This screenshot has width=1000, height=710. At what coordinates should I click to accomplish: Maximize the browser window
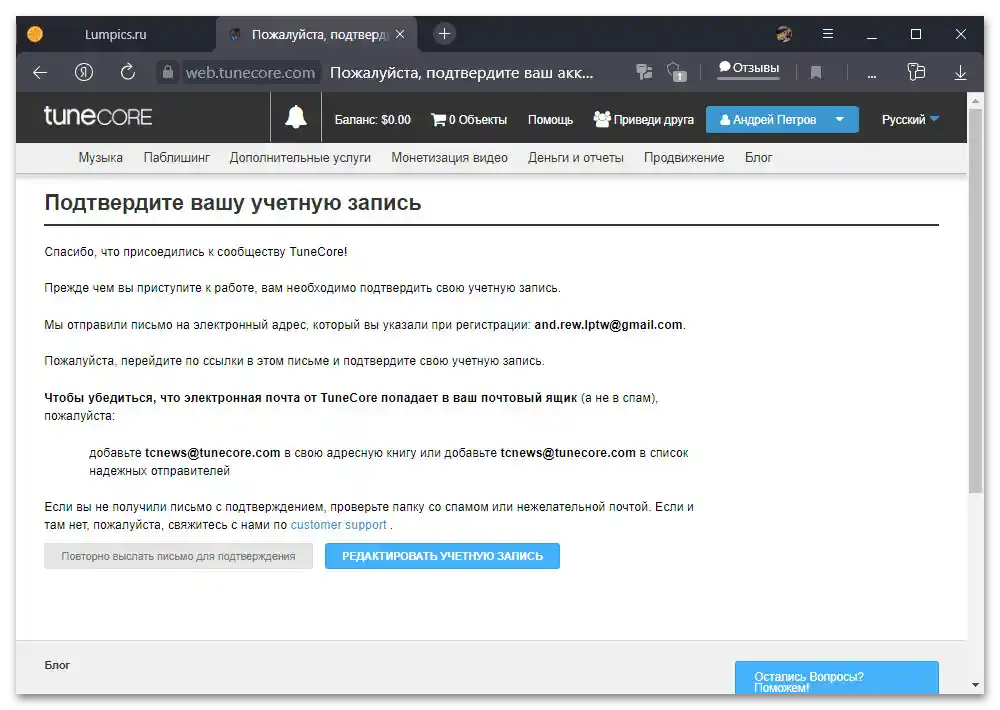tap(916, 34)
